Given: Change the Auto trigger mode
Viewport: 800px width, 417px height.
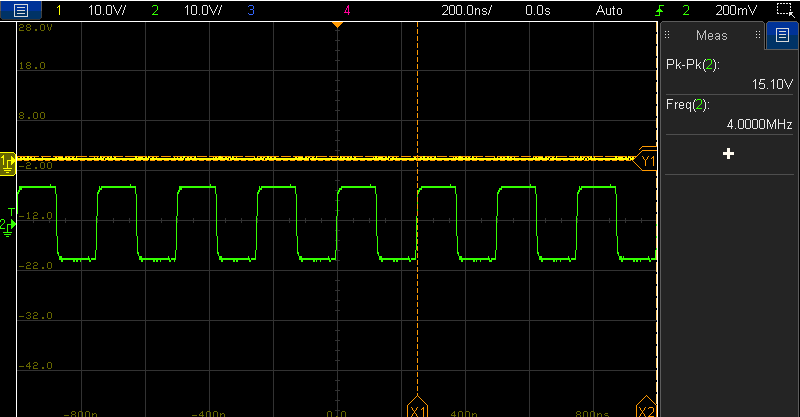Looking at the screenshot, I should pos(609,10).
